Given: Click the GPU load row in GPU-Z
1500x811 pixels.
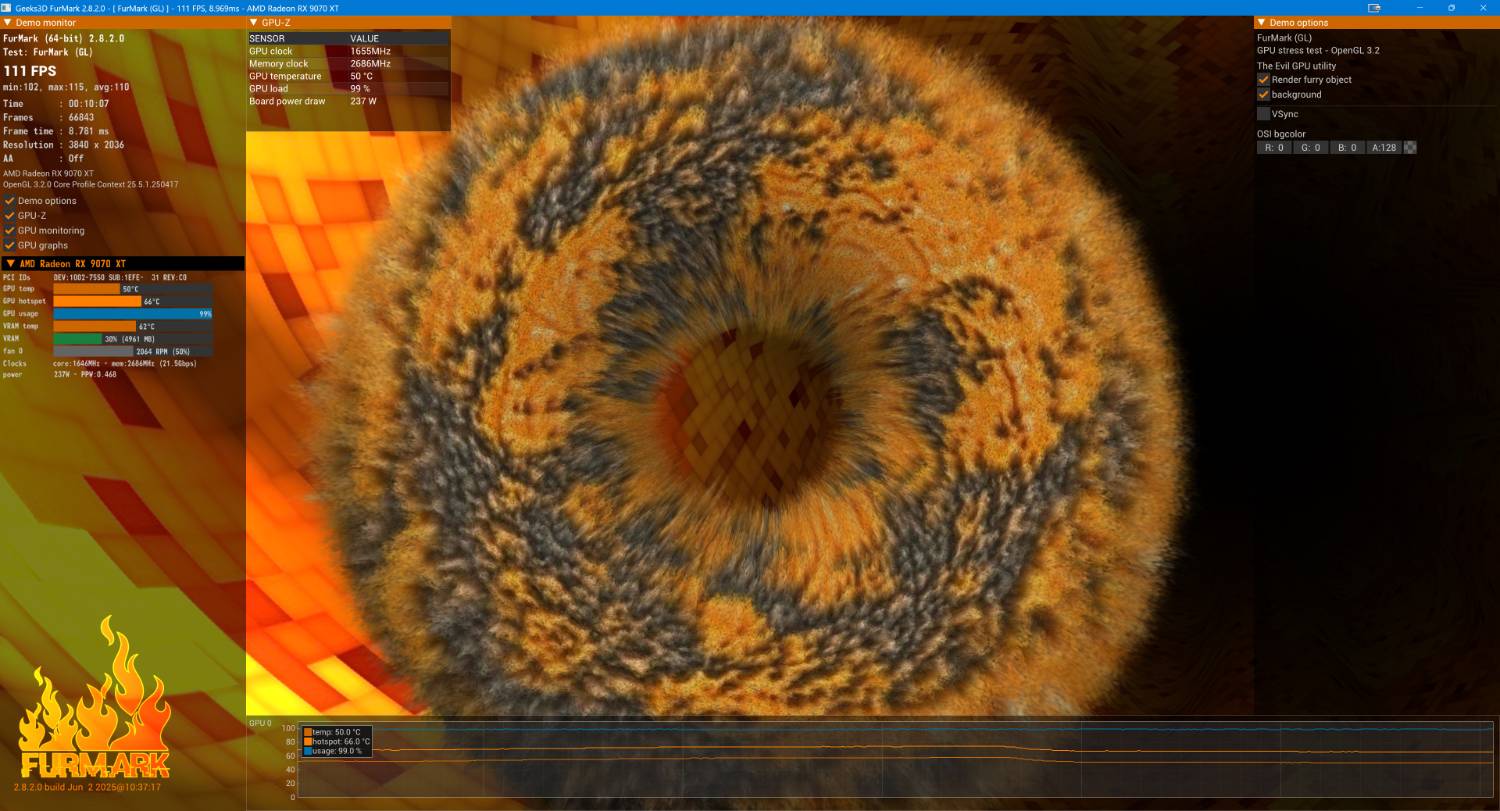Looking at the screenshot, I should coord(348,88).
